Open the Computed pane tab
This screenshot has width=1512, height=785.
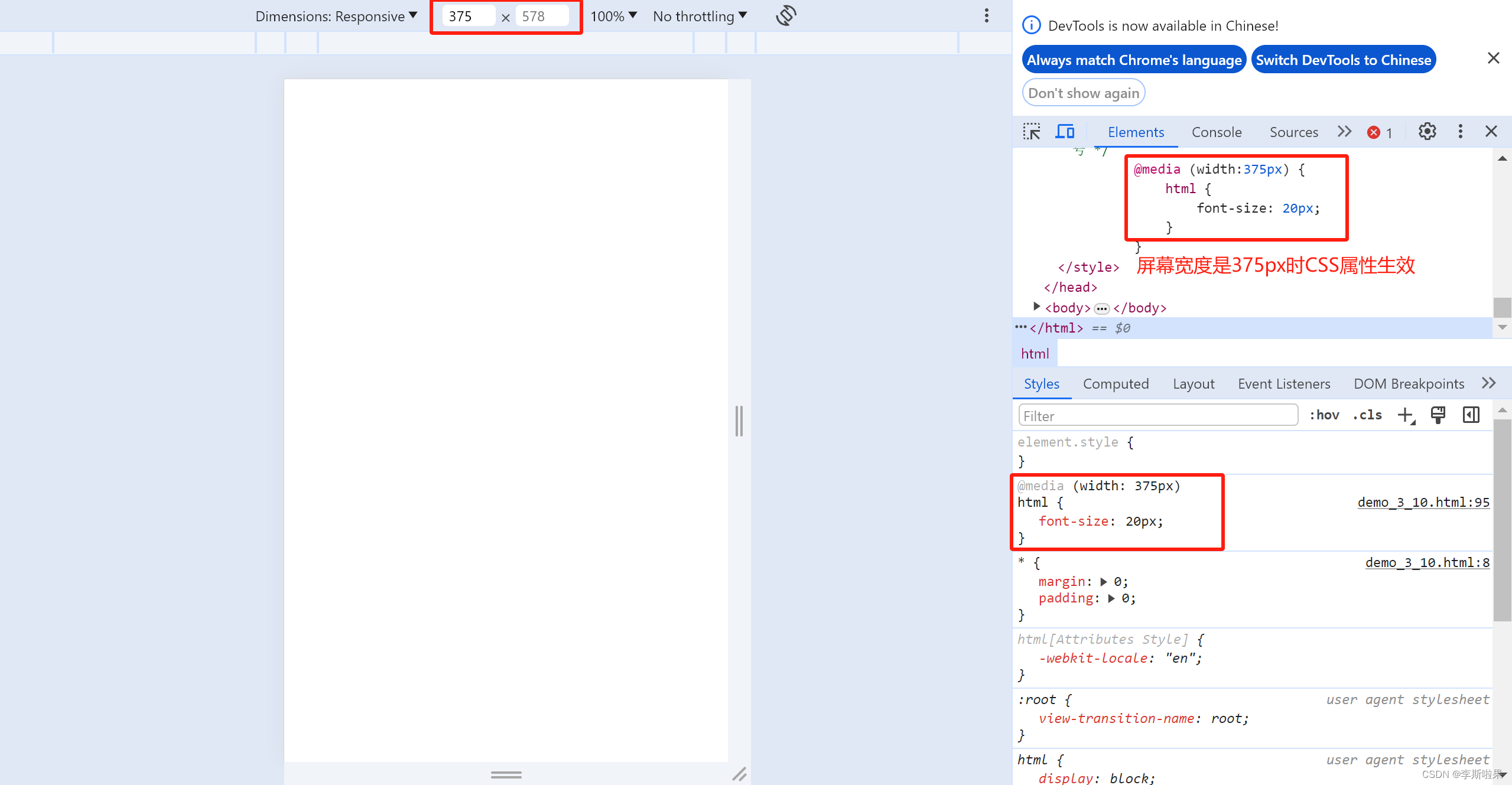[x=1116, y=384]
